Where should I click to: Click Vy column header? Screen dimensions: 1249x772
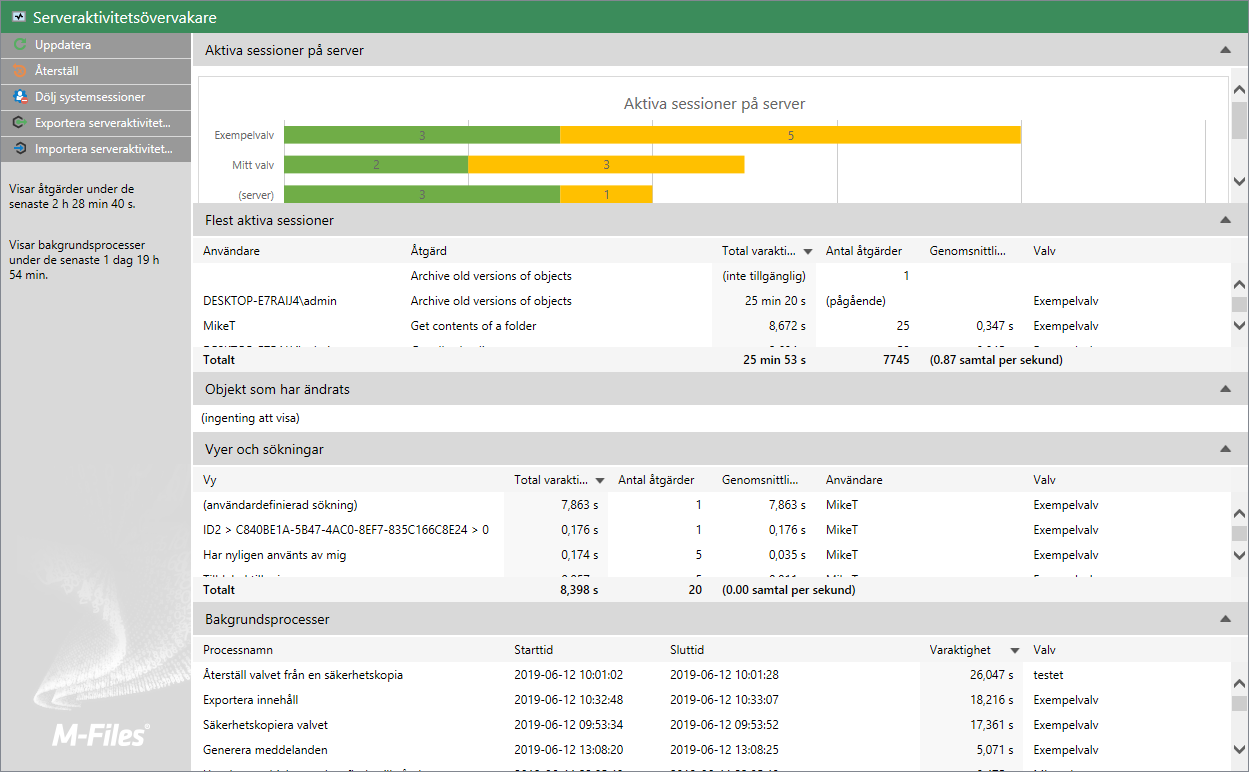click(x=210, y=480)
